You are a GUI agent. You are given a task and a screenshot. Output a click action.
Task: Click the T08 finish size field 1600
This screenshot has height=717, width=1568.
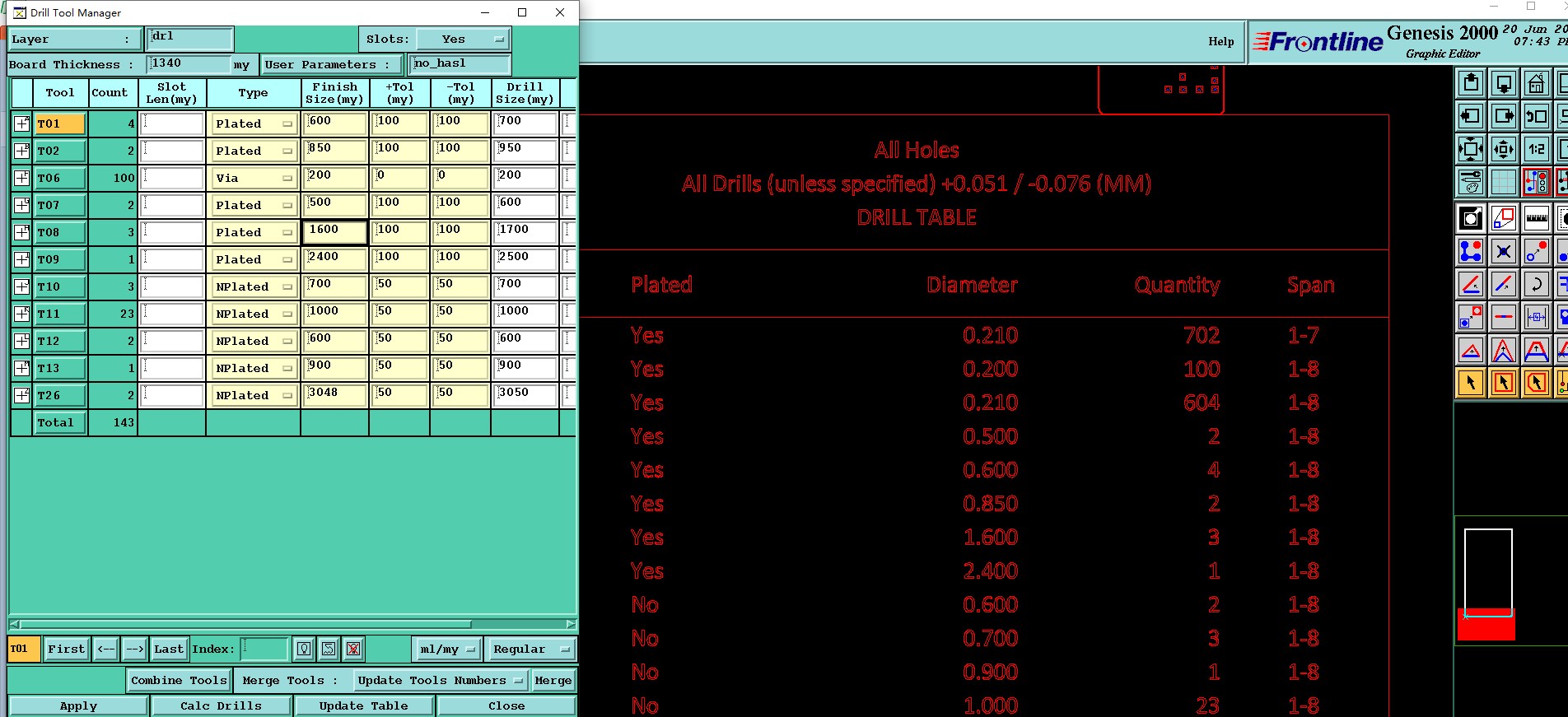[334, 232]
